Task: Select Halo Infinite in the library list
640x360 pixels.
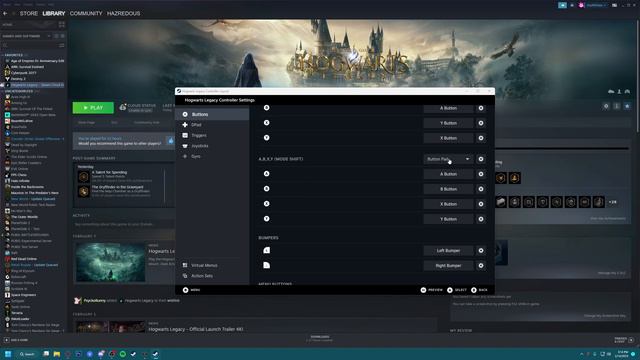Action: click(20, 181)
